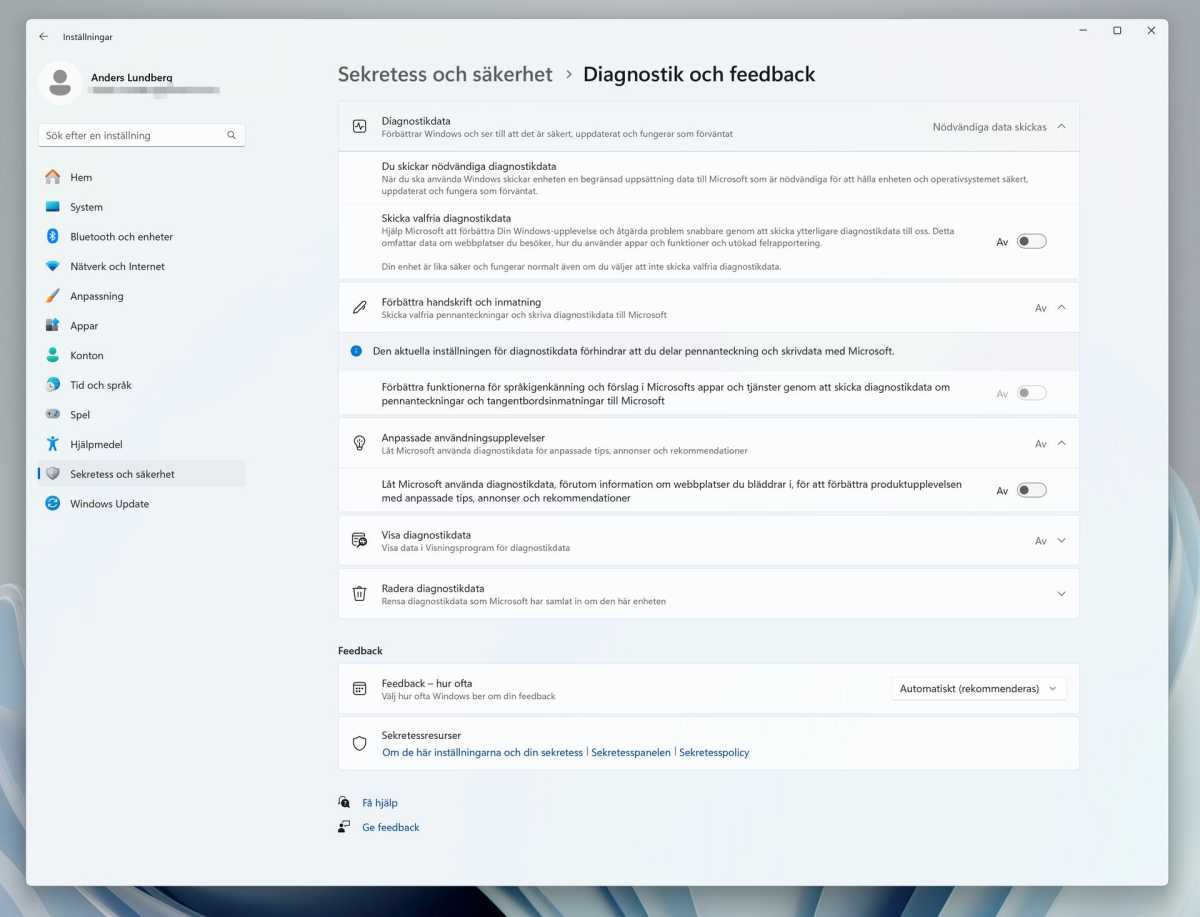Click the Feedback – hur ofta calendar icon
This screenshot has width=1200, height=917.
pos(360,688)
